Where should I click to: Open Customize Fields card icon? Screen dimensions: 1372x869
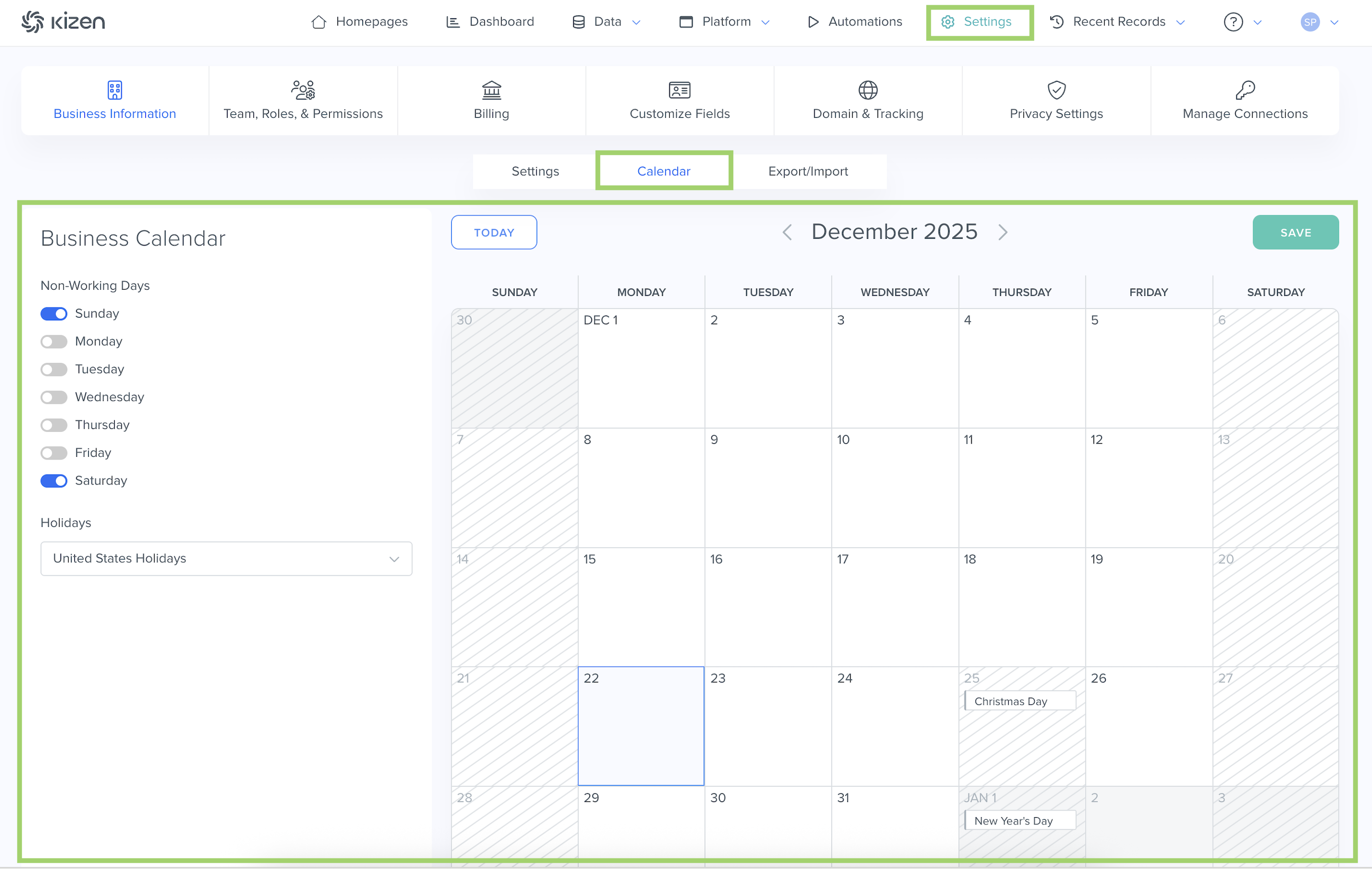pos(679,90)
